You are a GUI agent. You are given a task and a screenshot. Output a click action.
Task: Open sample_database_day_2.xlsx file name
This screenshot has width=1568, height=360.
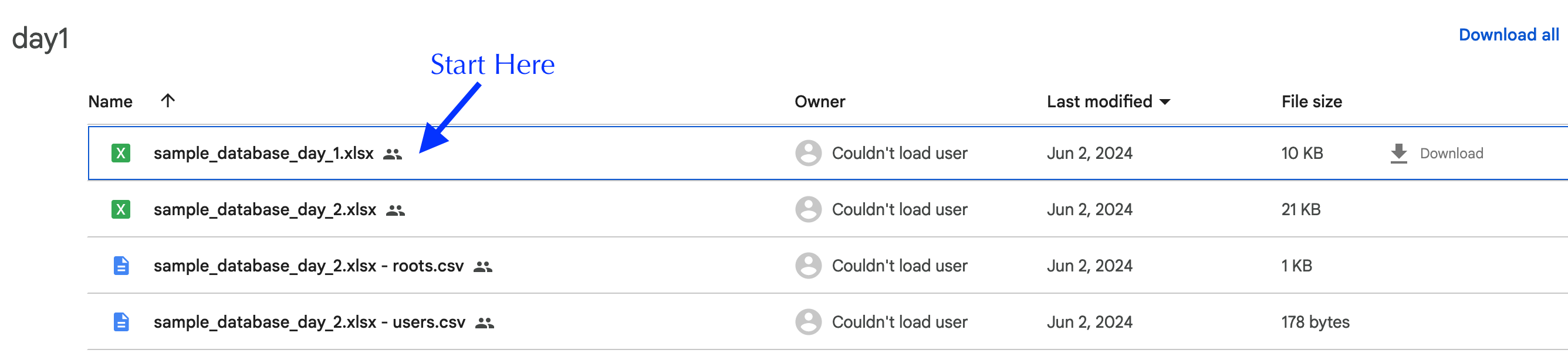[x=265, y=210]
